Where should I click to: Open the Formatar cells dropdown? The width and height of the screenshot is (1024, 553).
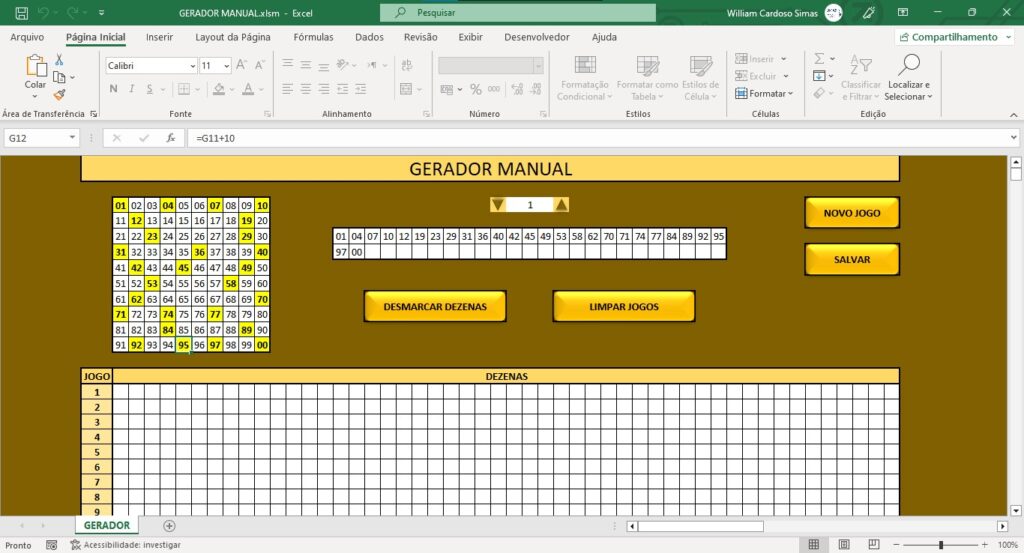764,93
